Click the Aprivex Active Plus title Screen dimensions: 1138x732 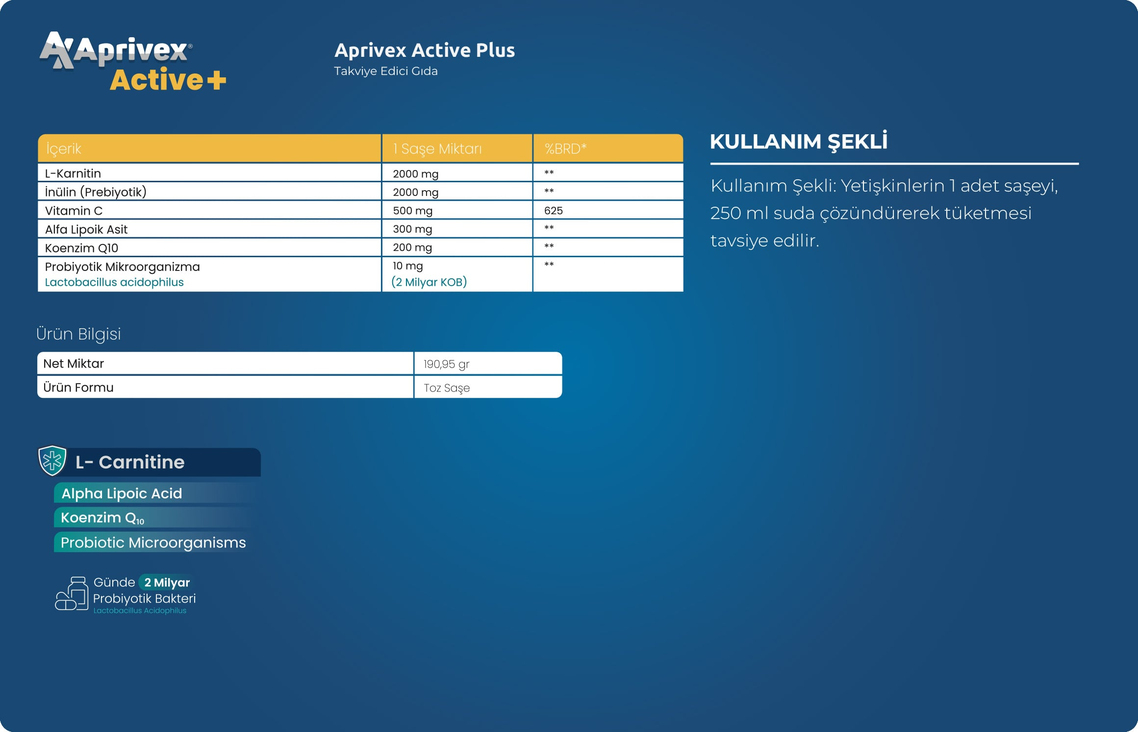(x=424, y=50)
